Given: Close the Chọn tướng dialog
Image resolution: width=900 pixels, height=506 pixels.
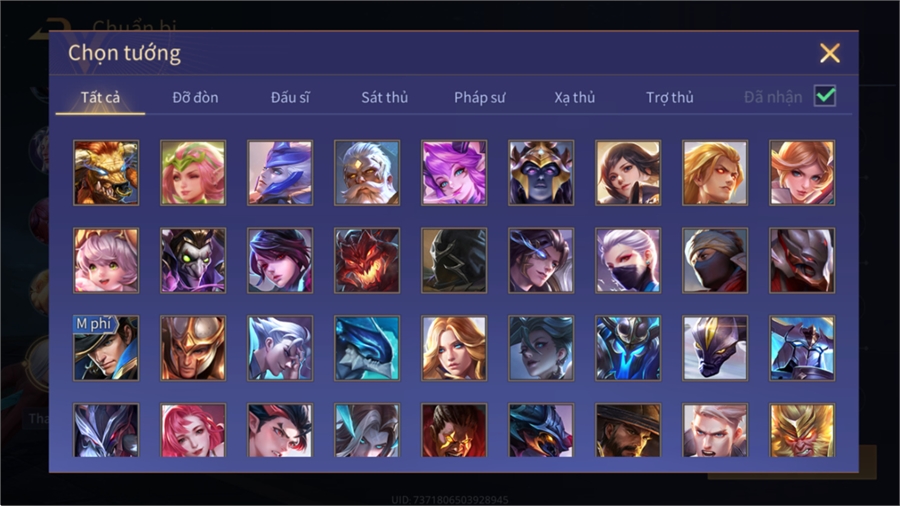Looking at the screenshot, I should pyautogui.click(x=829, y=53).
